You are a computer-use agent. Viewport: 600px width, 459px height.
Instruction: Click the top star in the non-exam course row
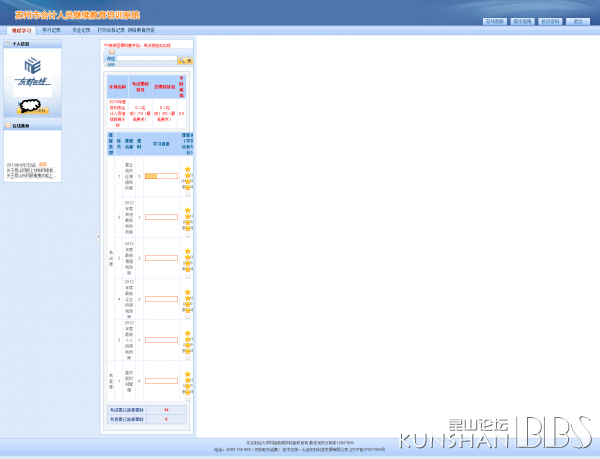click(188, 374)
